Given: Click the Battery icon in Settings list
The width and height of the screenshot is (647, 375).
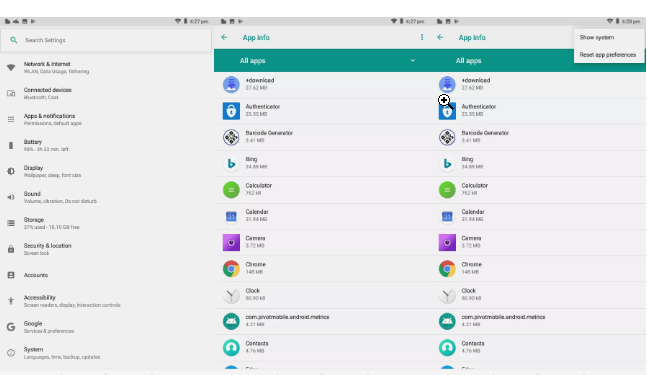Looking at the screenshot, I should point(11,145).
